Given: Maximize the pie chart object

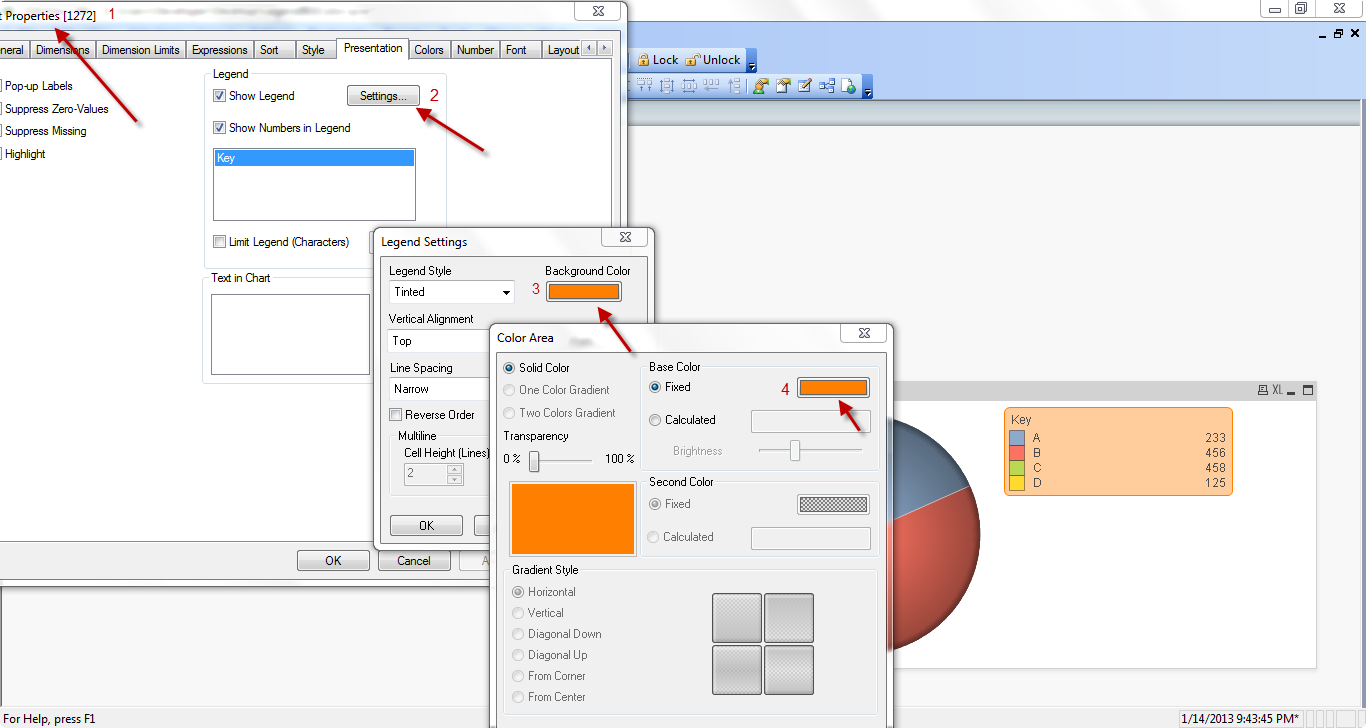Looking at the screenshot, I should tap(1307, 390).
